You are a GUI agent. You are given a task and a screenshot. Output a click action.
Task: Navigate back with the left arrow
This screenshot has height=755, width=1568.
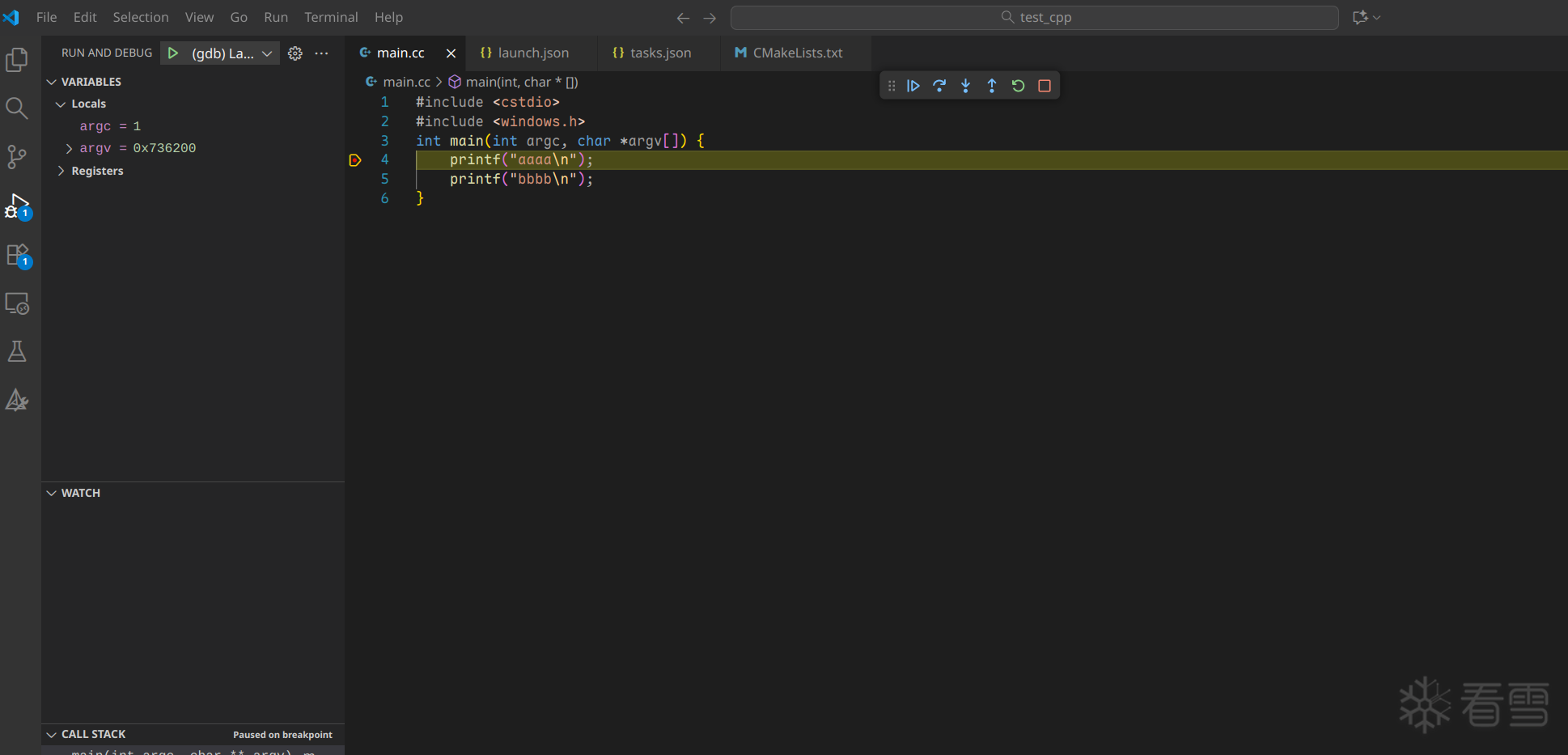(683, 18)
